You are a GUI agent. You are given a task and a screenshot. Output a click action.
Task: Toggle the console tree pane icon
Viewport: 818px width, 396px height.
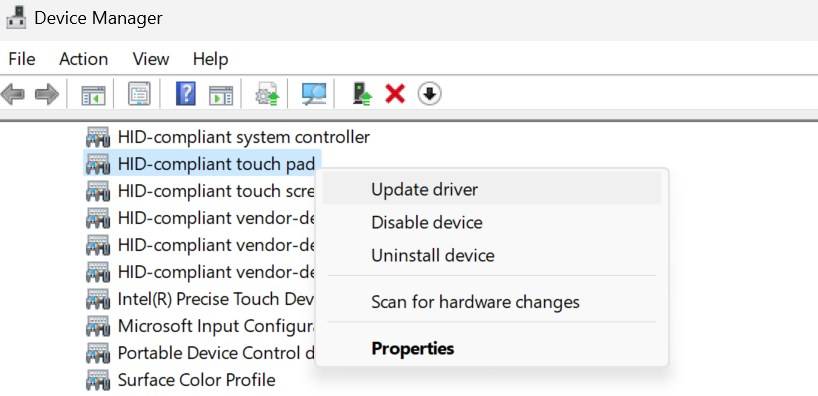click(x=93, y=95)
